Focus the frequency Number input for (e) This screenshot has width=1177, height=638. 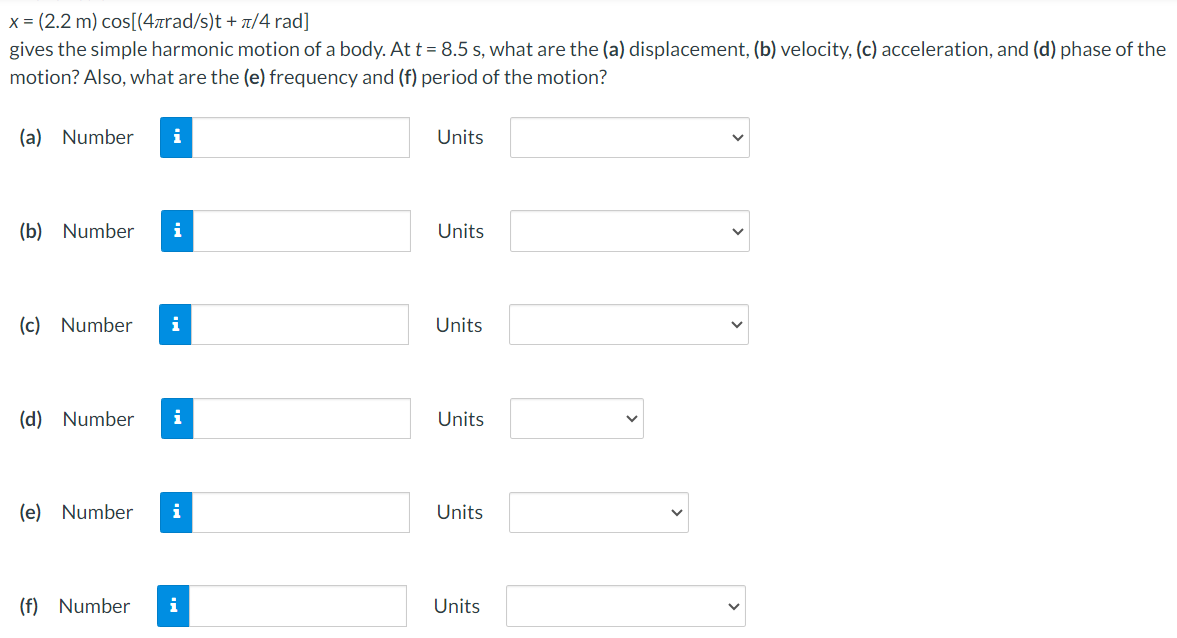tap(301, 512)
